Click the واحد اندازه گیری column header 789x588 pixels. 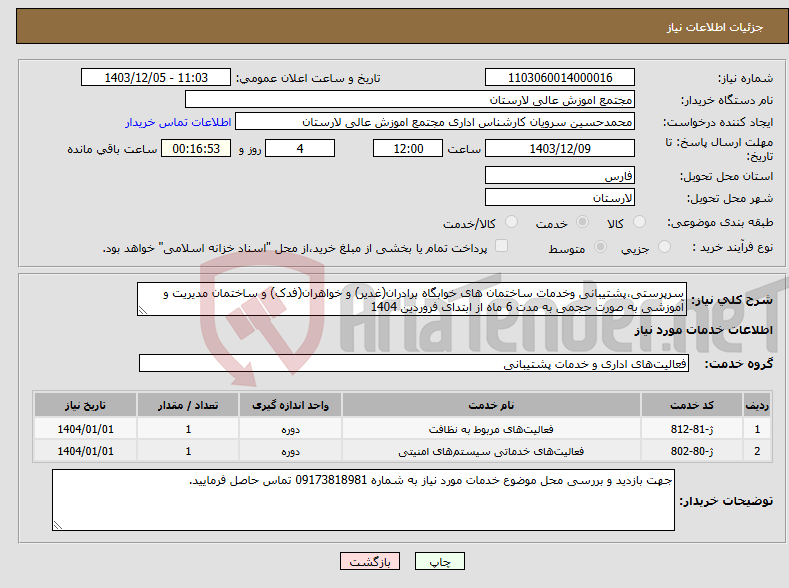(x=290, y=405)
